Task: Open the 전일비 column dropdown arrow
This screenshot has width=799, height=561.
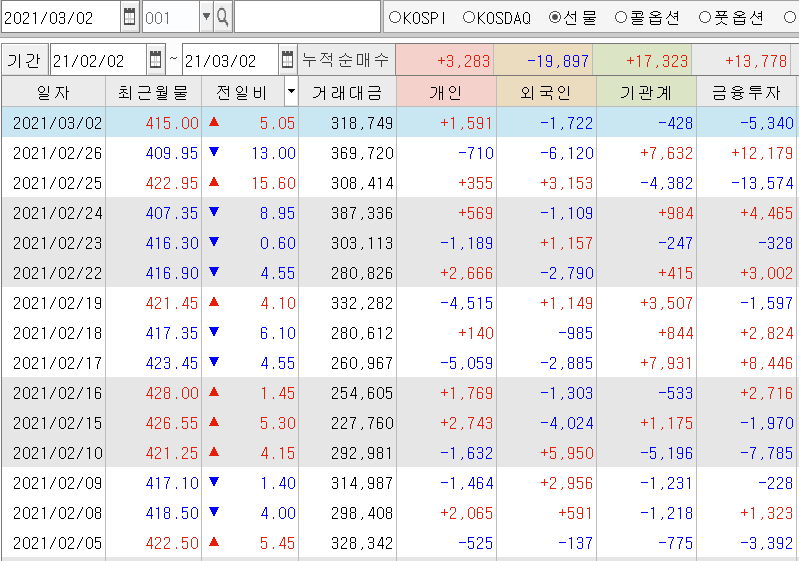Action: coord(291,92)
